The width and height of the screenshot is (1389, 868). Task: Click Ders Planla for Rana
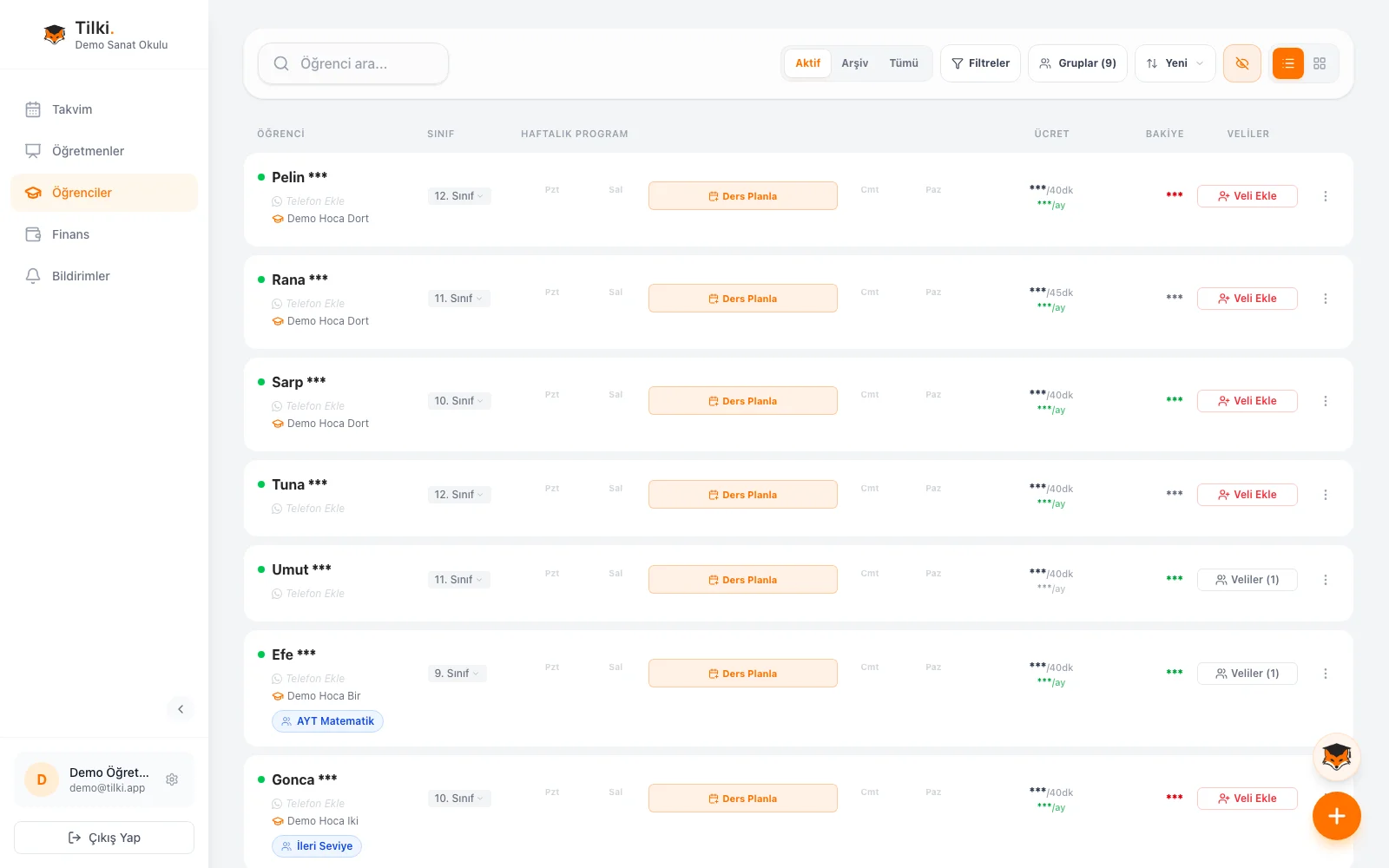pos(742,299)
